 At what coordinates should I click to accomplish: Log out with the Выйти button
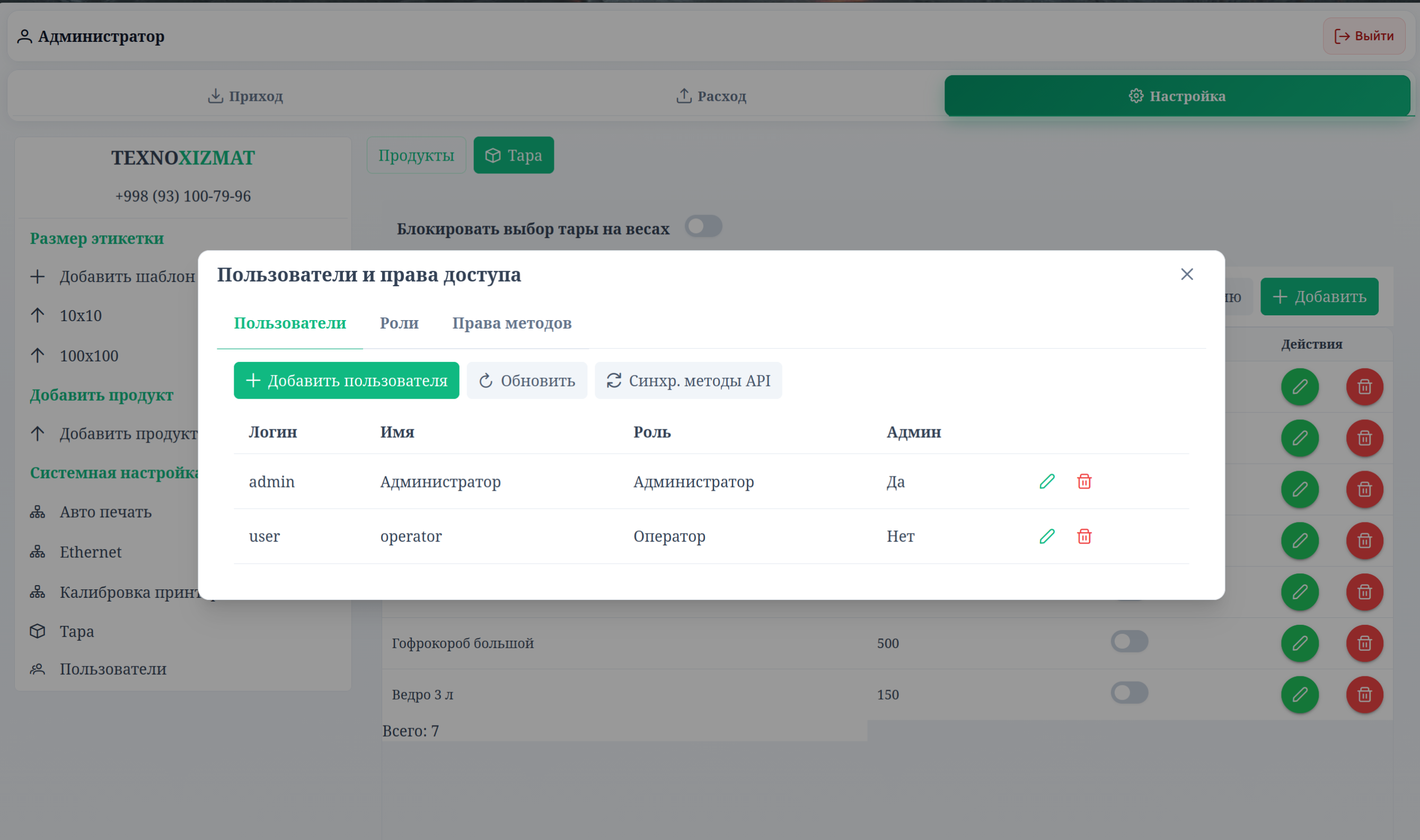point(1364,36)
